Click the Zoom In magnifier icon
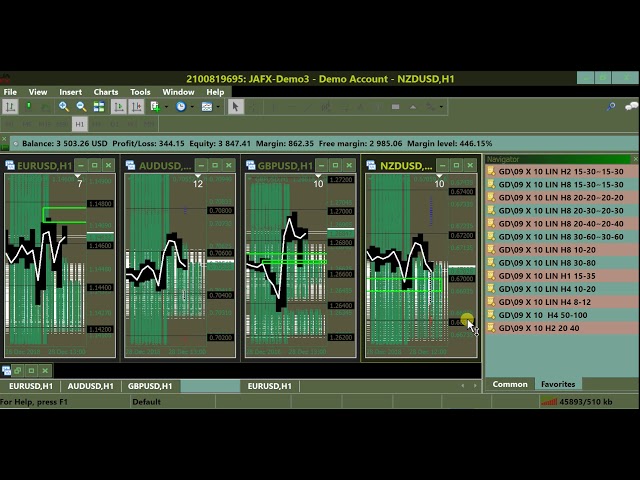This screenshot has height=480, width=640. click(64, 106)
